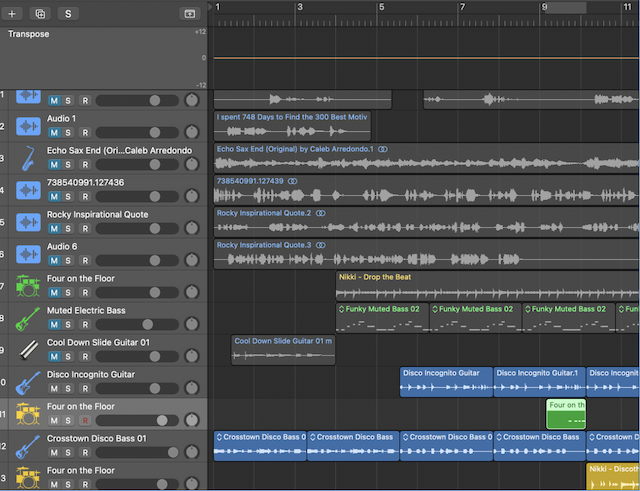
Task: Click the Disco Incognito Guitar blue guitar icon
Action: tap(27, 382)
